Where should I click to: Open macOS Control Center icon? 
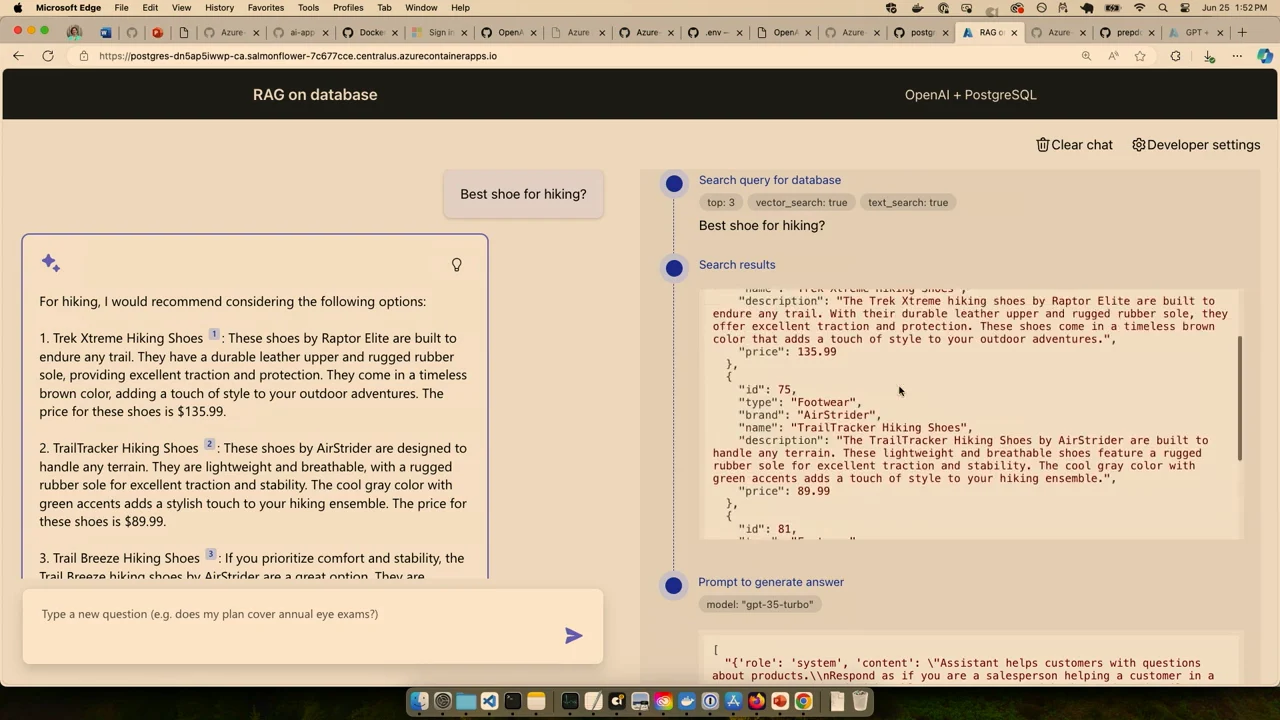pos(1186,8)
